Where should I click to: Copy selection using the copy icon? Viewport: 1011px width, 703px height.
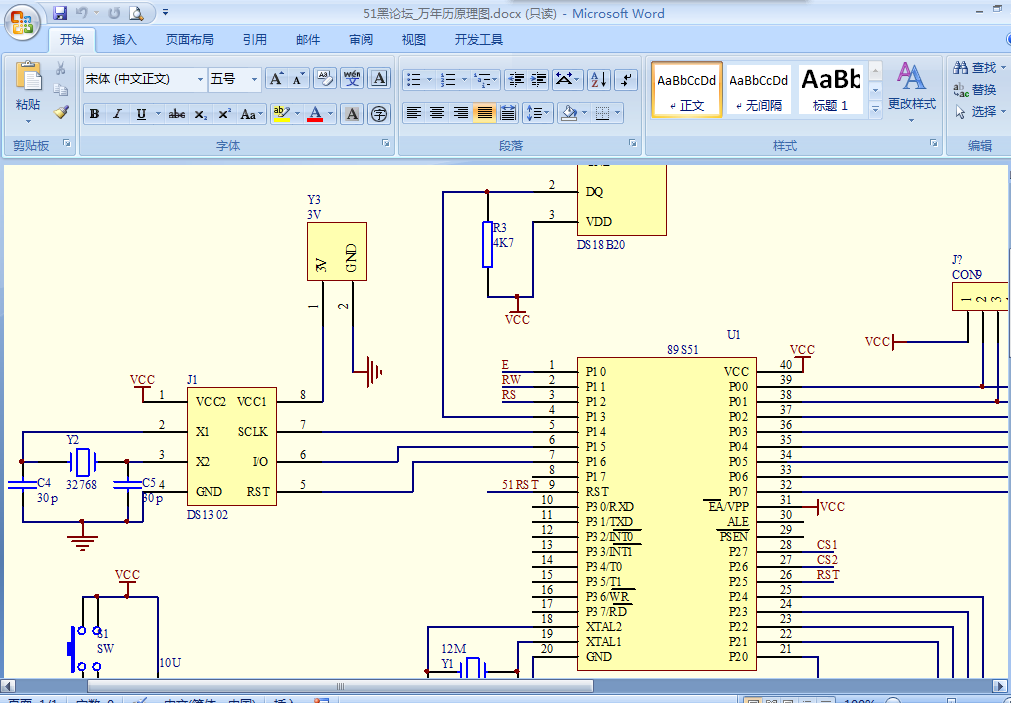click(61, 90)
